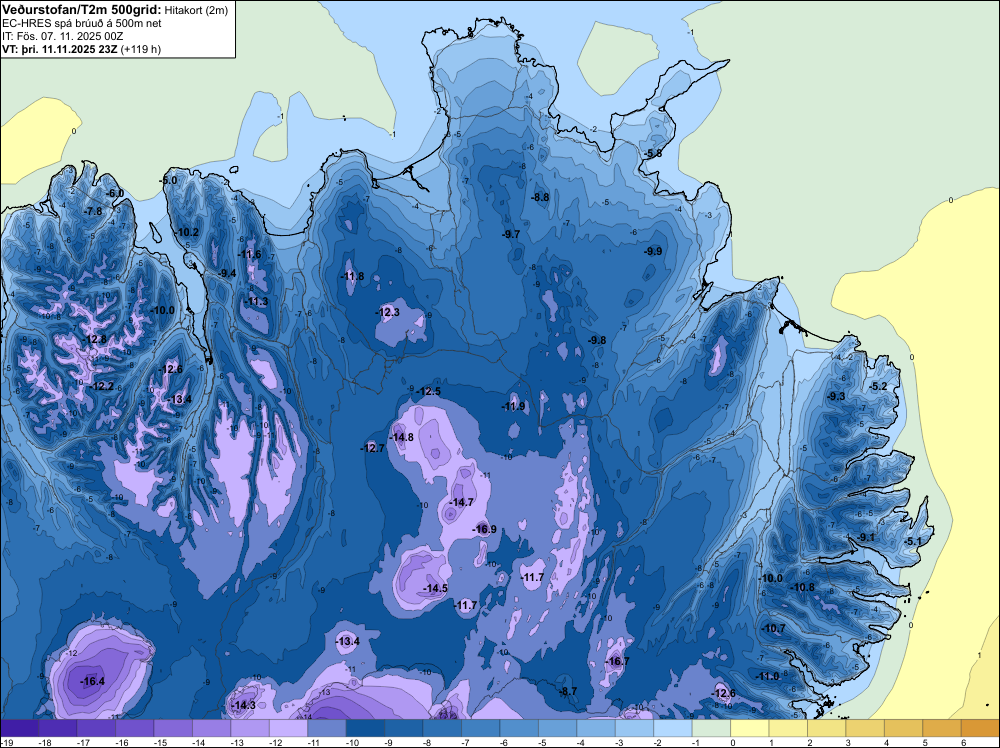Click the -7.8 temperature label
The height and width of the screenshot is (748, 1000).
point(93,211)
